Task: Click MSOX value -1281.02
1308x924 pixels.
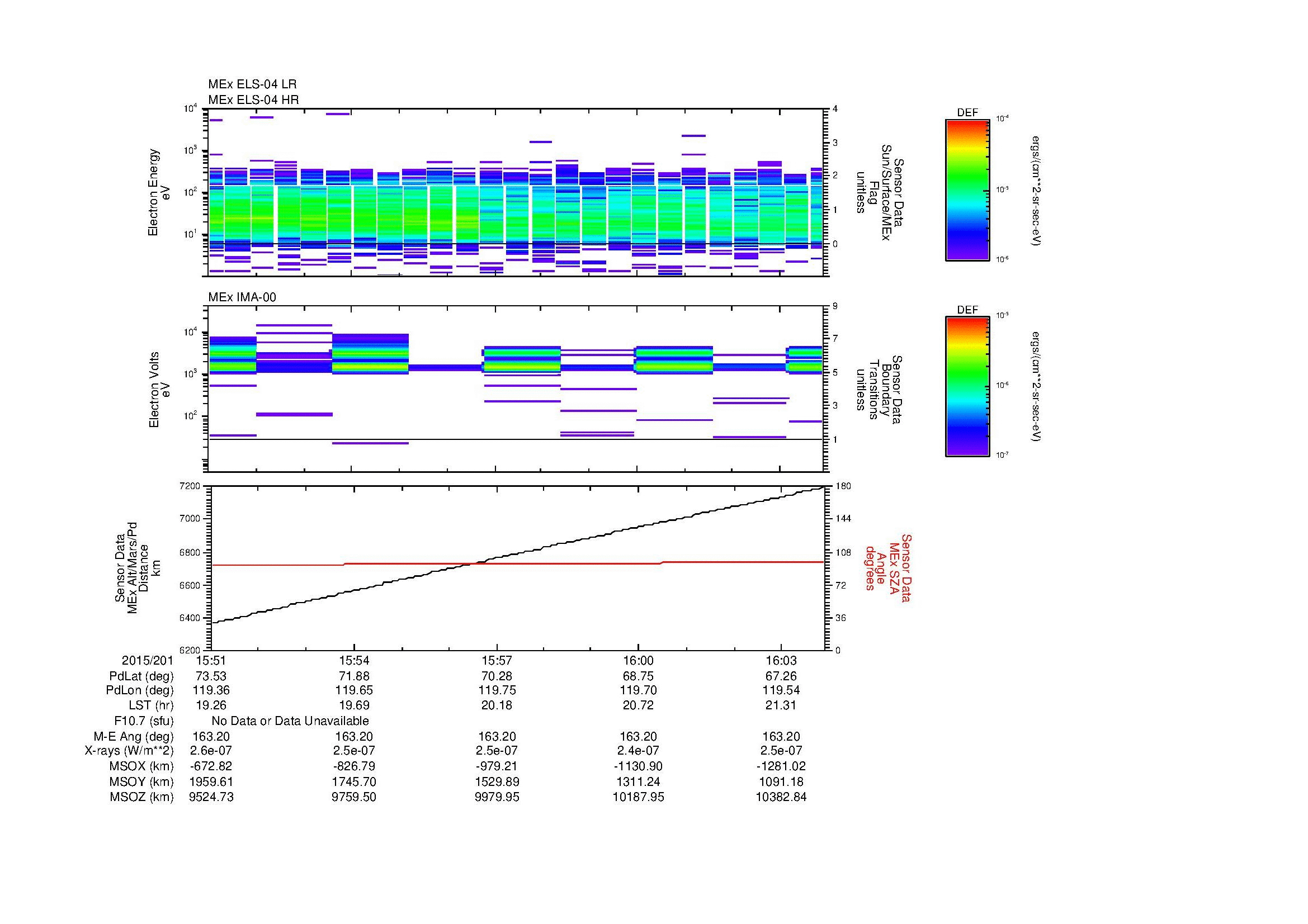Action: click(x=781, y=766)
